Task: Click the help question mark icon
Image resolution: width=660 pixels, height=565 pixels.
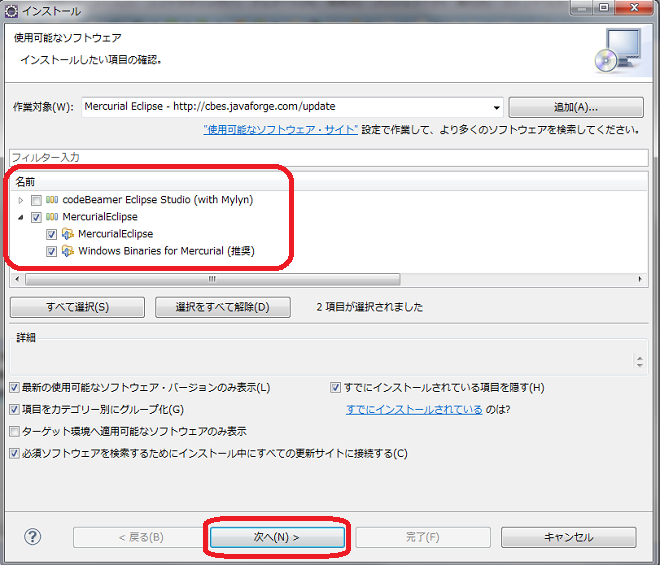Action: tap(32, 537)
